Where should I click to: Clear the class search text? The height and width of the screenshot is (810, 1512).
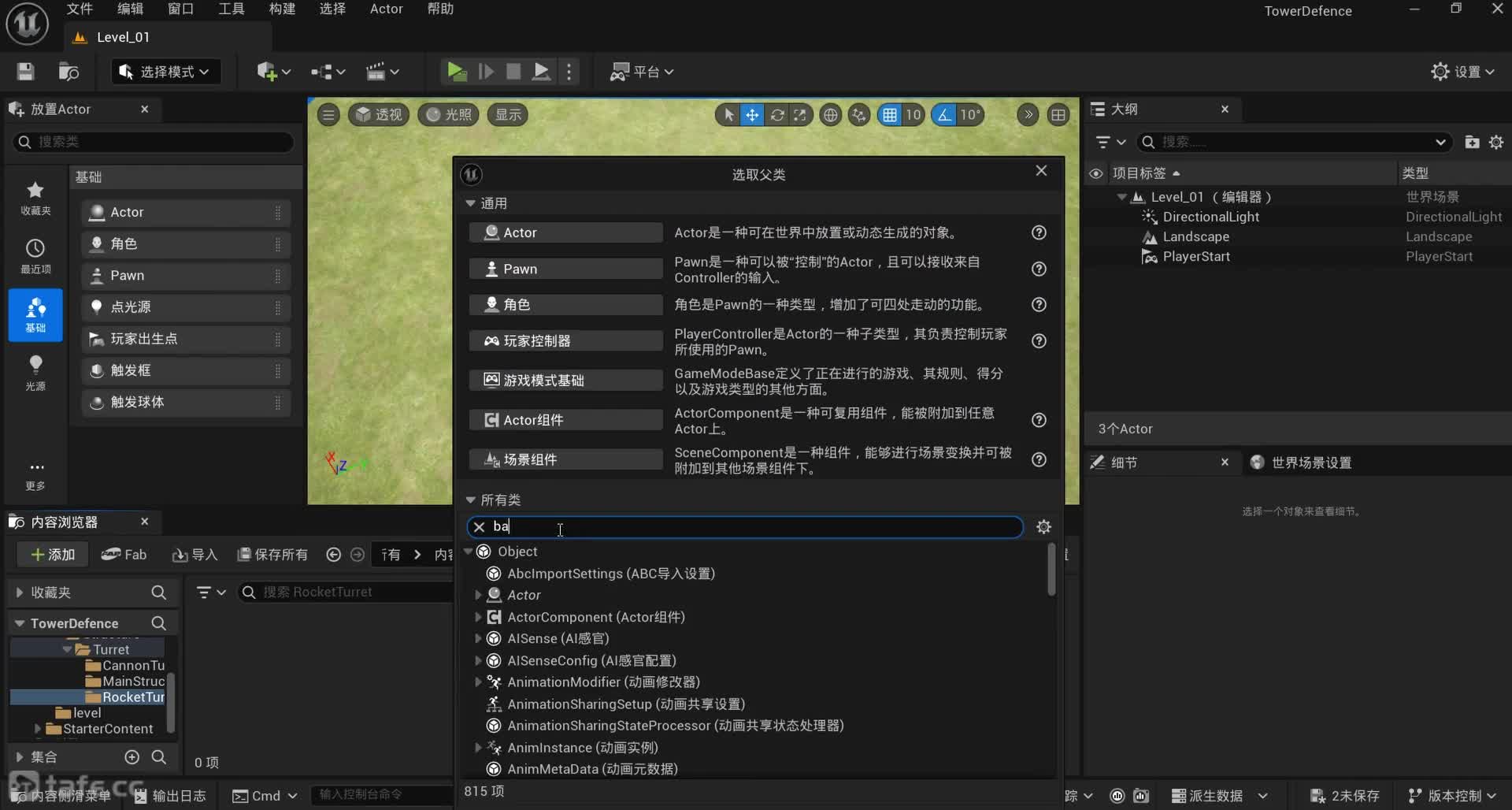[479, 527]
